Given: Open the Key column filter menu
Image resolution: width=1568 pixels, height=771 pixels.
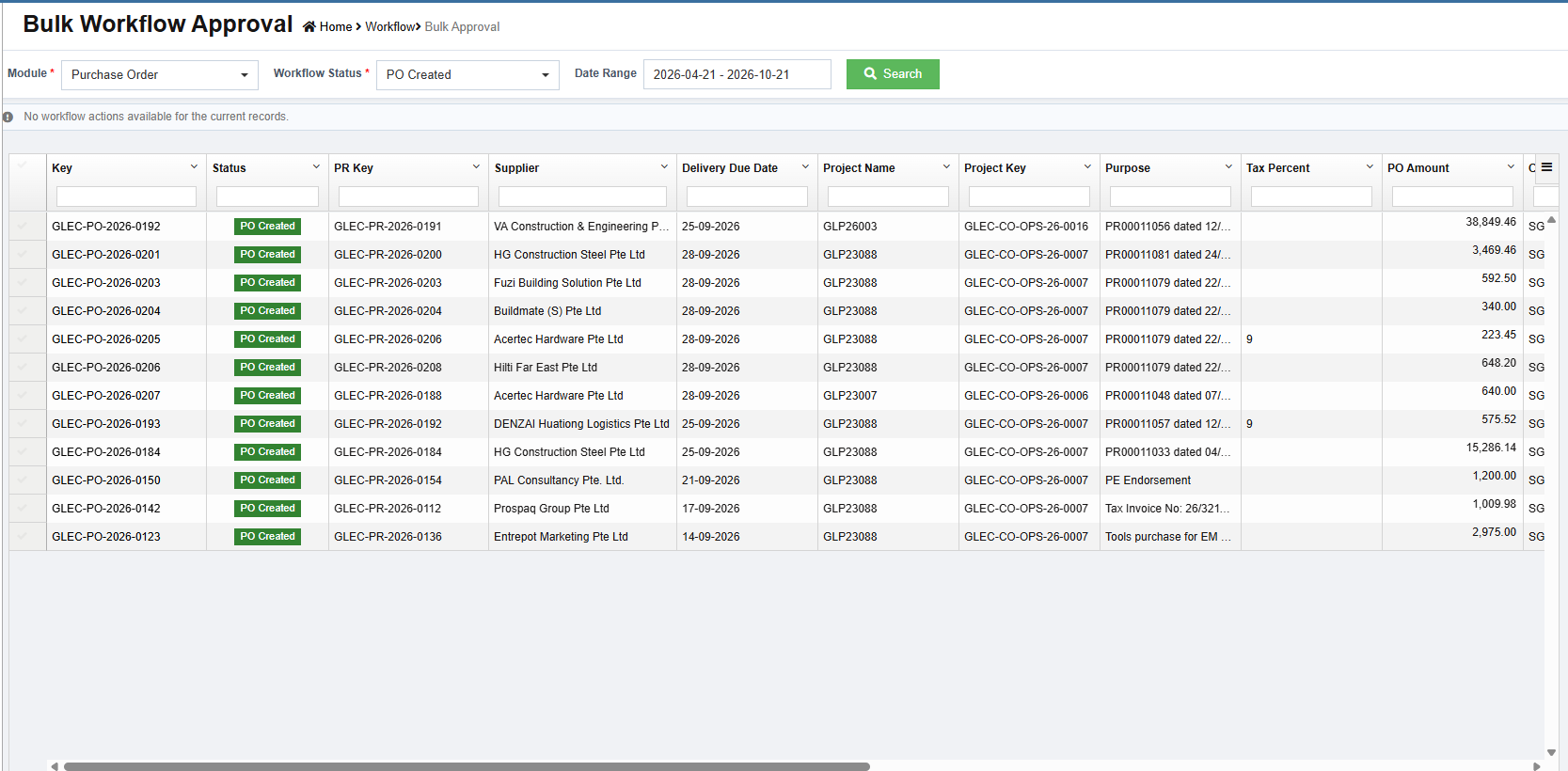Looking at the screenshot, I should 194,167.
